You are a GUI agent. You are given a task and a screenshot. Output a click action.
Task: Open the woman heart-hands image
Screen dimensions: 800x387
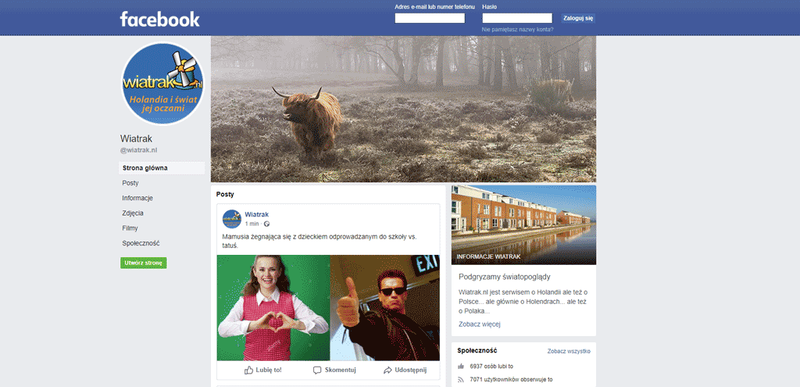[x=273, y=308]
